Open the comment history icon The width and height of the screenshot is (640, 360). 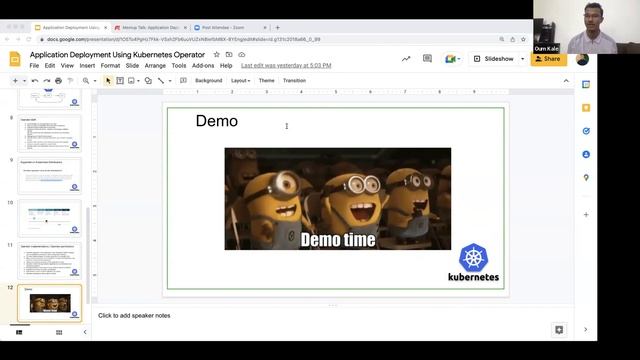pyautogui.click(x=427, y=59)
